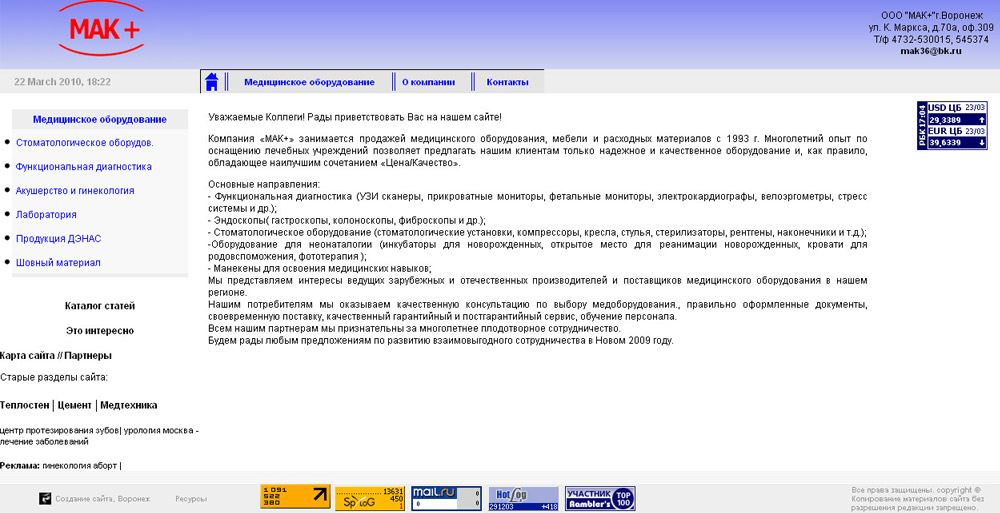Viewport: 1000px width, 513px height.
Task: Open the yellow arrow counter badge
Action: [x=295, y=497]
